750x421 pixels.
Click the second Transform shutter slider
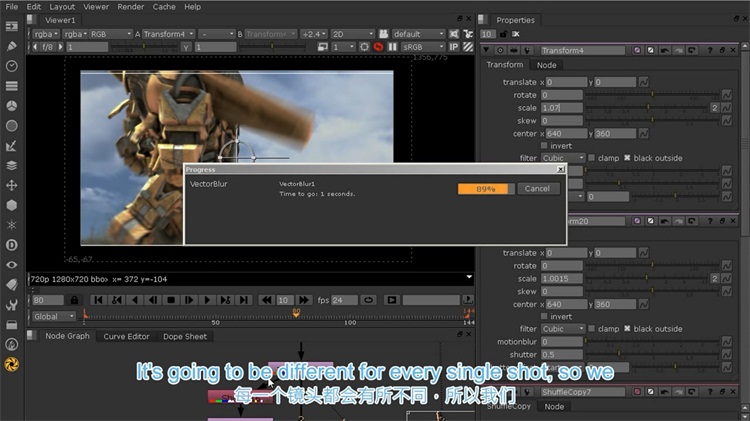[652, 355]
